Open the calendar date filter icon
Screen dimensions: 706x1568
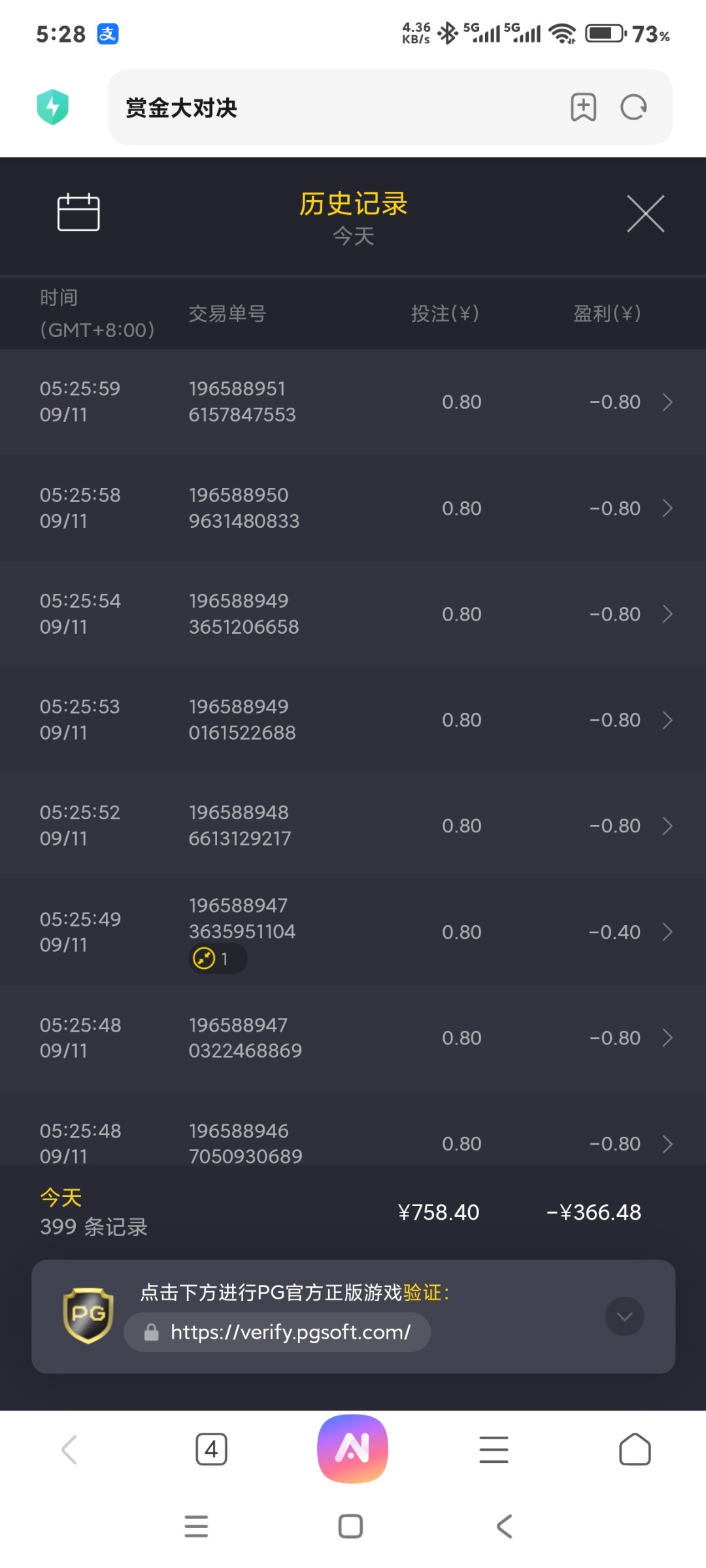point(78,212)
